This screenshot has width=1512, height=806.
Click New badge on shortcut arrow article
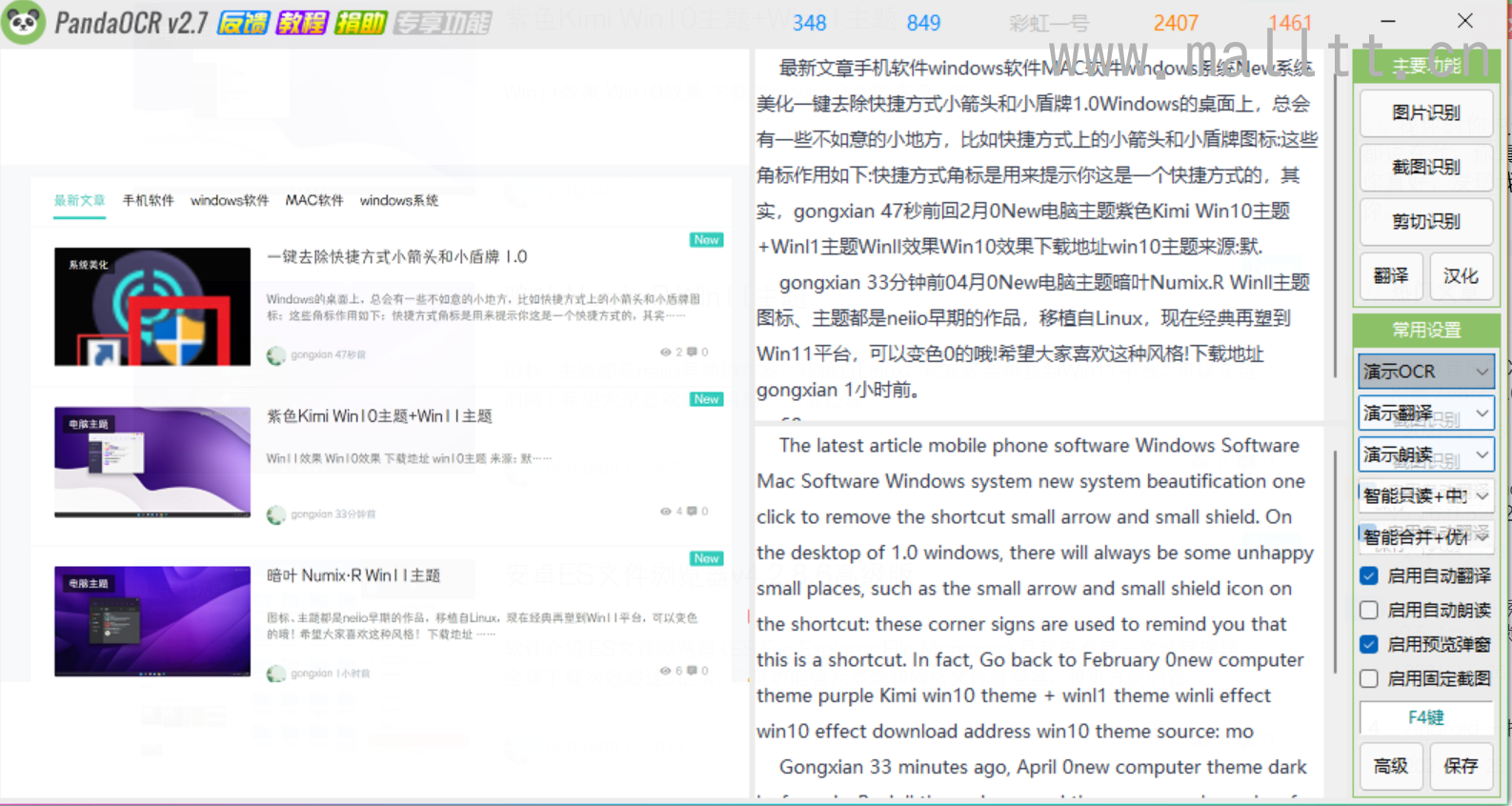[x=706, y=240]
